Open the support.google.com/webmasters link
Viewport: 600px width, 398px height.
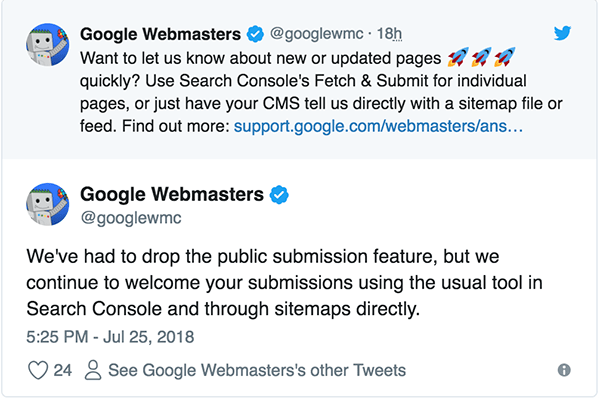378,126
